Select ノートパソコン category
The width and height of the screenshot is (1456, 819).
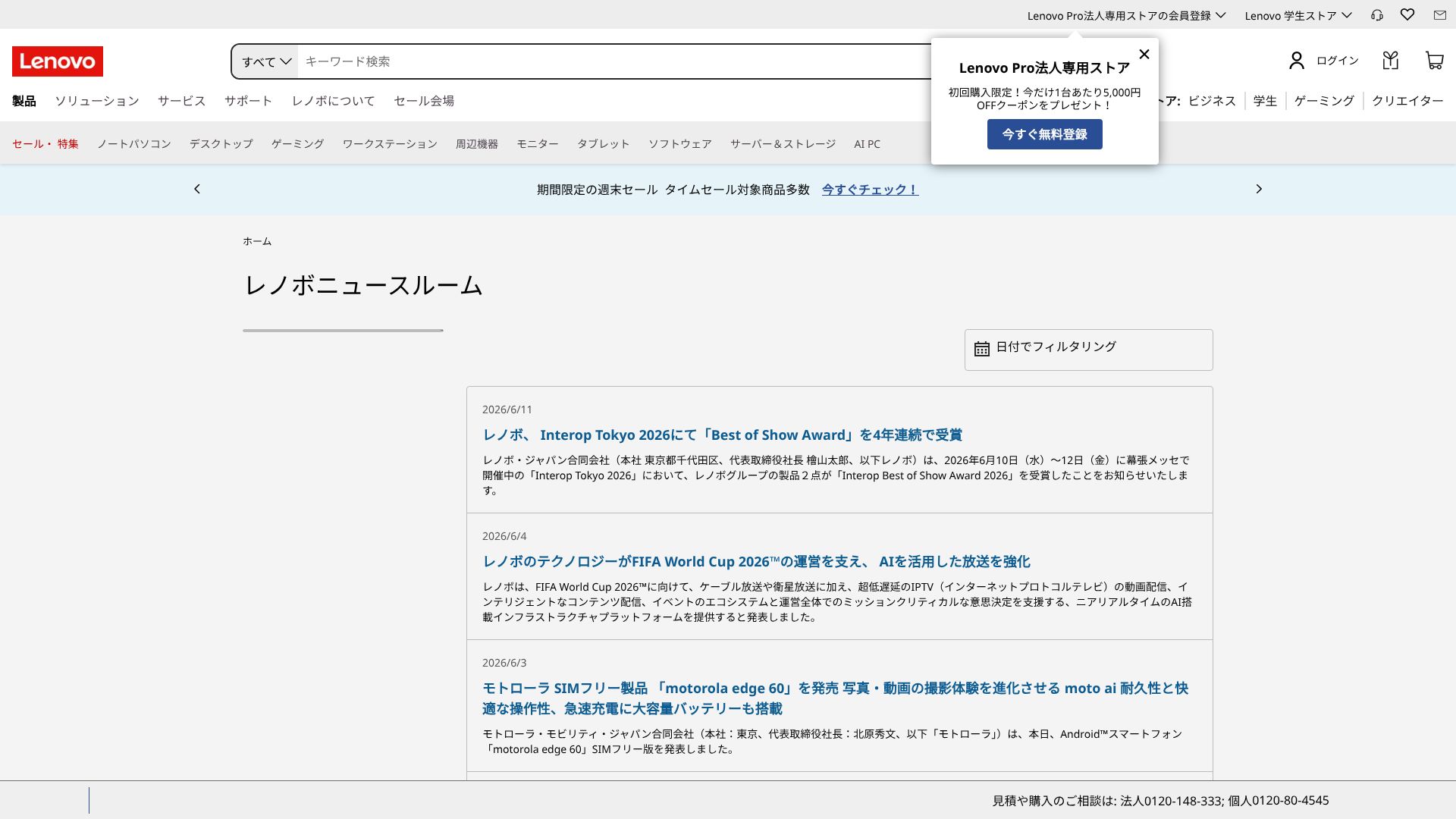click(x=134, y=144)
